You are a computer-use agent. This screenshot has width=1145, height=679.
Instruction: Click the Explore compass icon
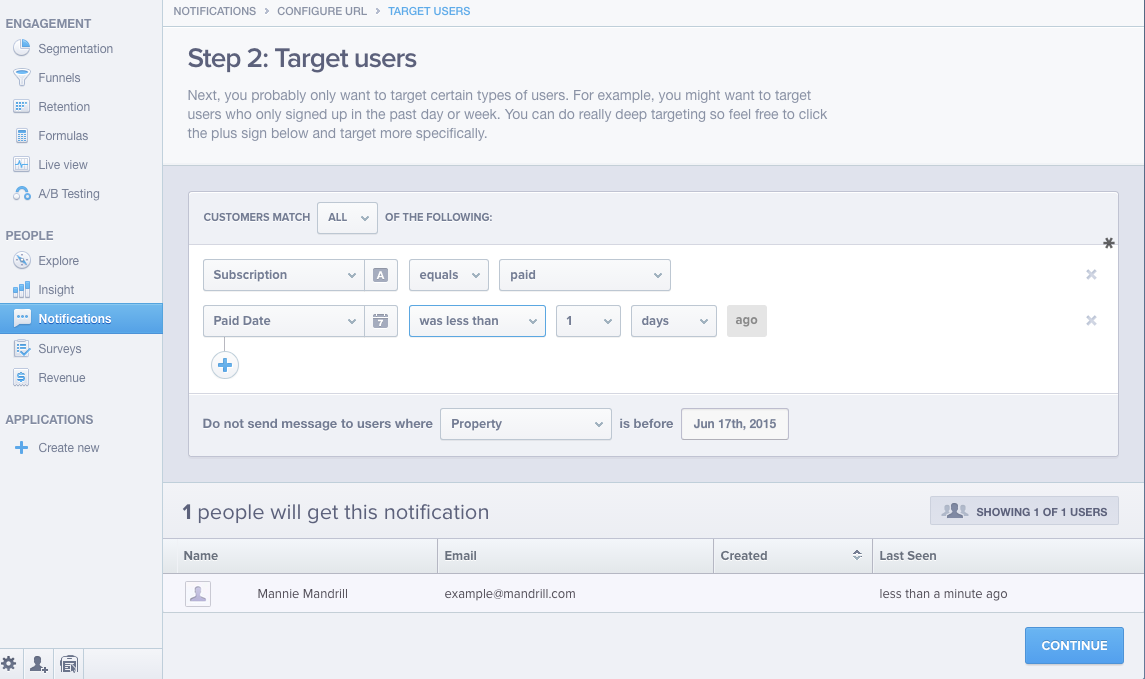point(22,260)
